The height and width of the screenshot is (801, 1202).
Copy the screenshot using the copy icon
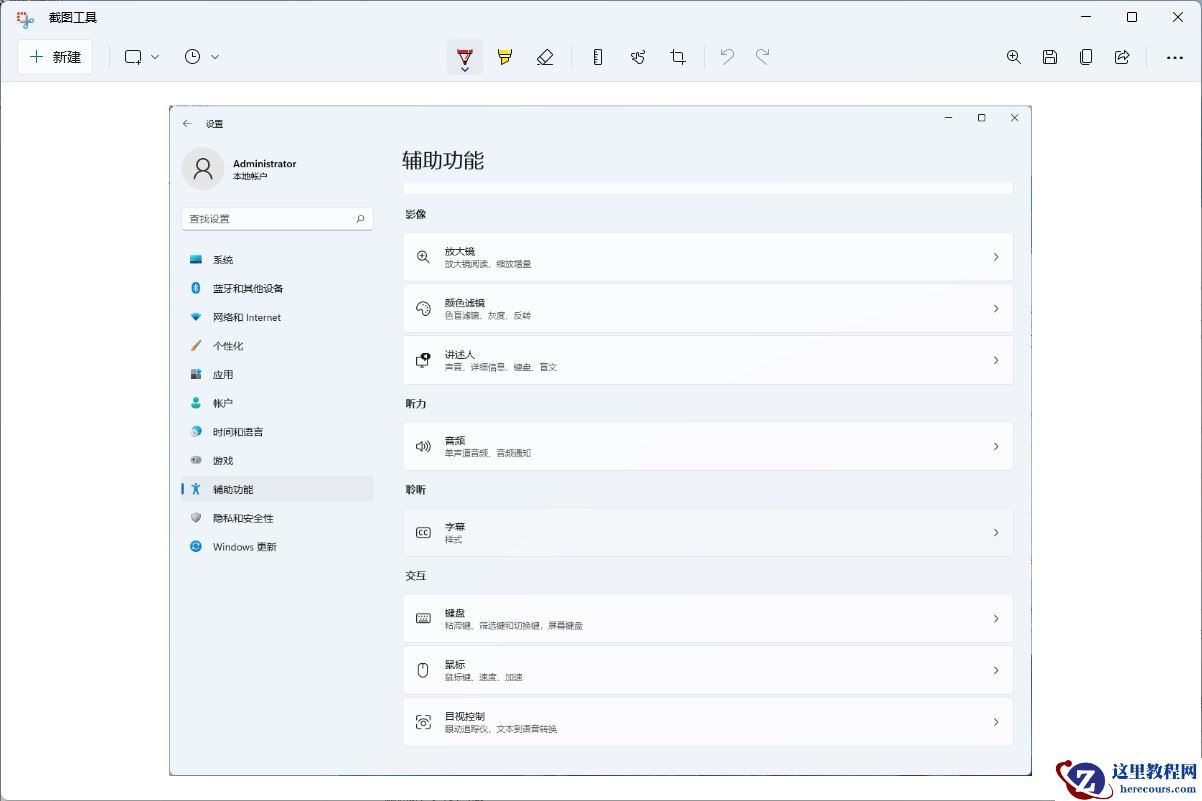click(1086, 57)
